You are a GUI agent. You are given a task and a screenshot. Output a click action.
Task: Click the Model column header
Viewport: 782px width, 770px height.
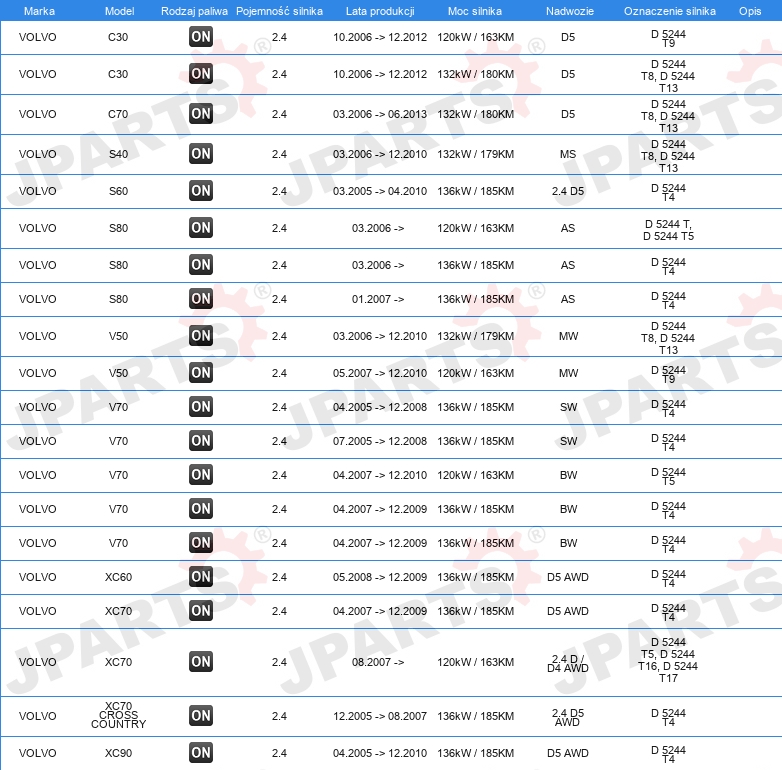pyautogui.click(x=120, y=11)
